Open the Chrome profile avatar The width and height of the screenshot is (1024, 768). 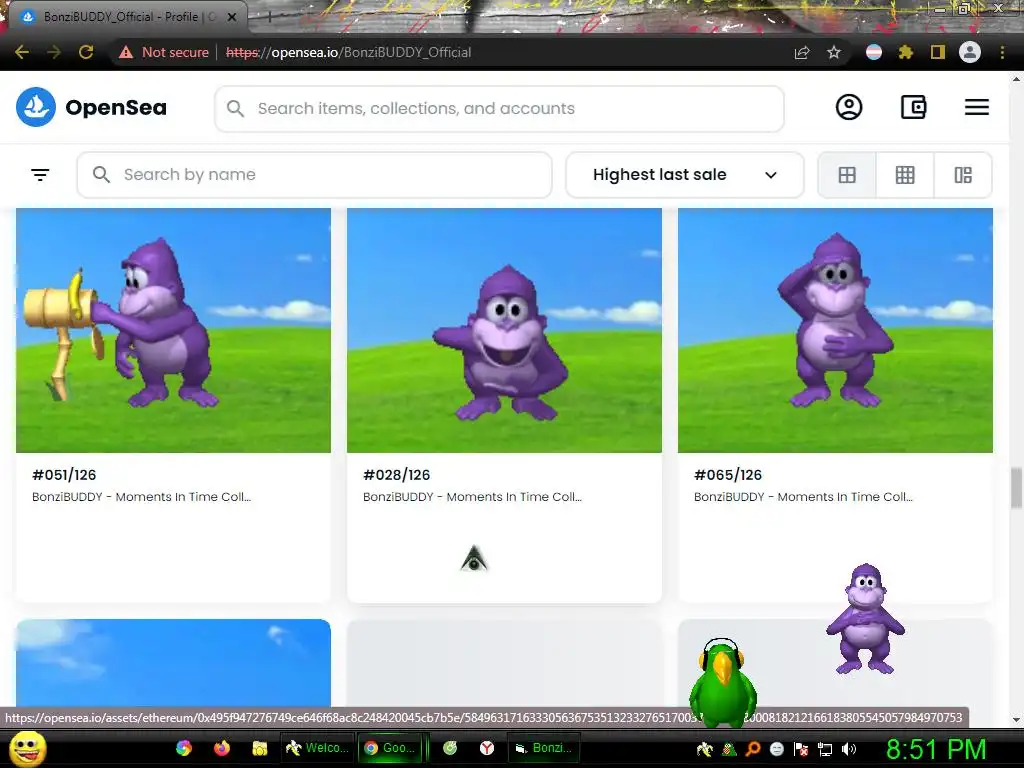tap(970, 52)
